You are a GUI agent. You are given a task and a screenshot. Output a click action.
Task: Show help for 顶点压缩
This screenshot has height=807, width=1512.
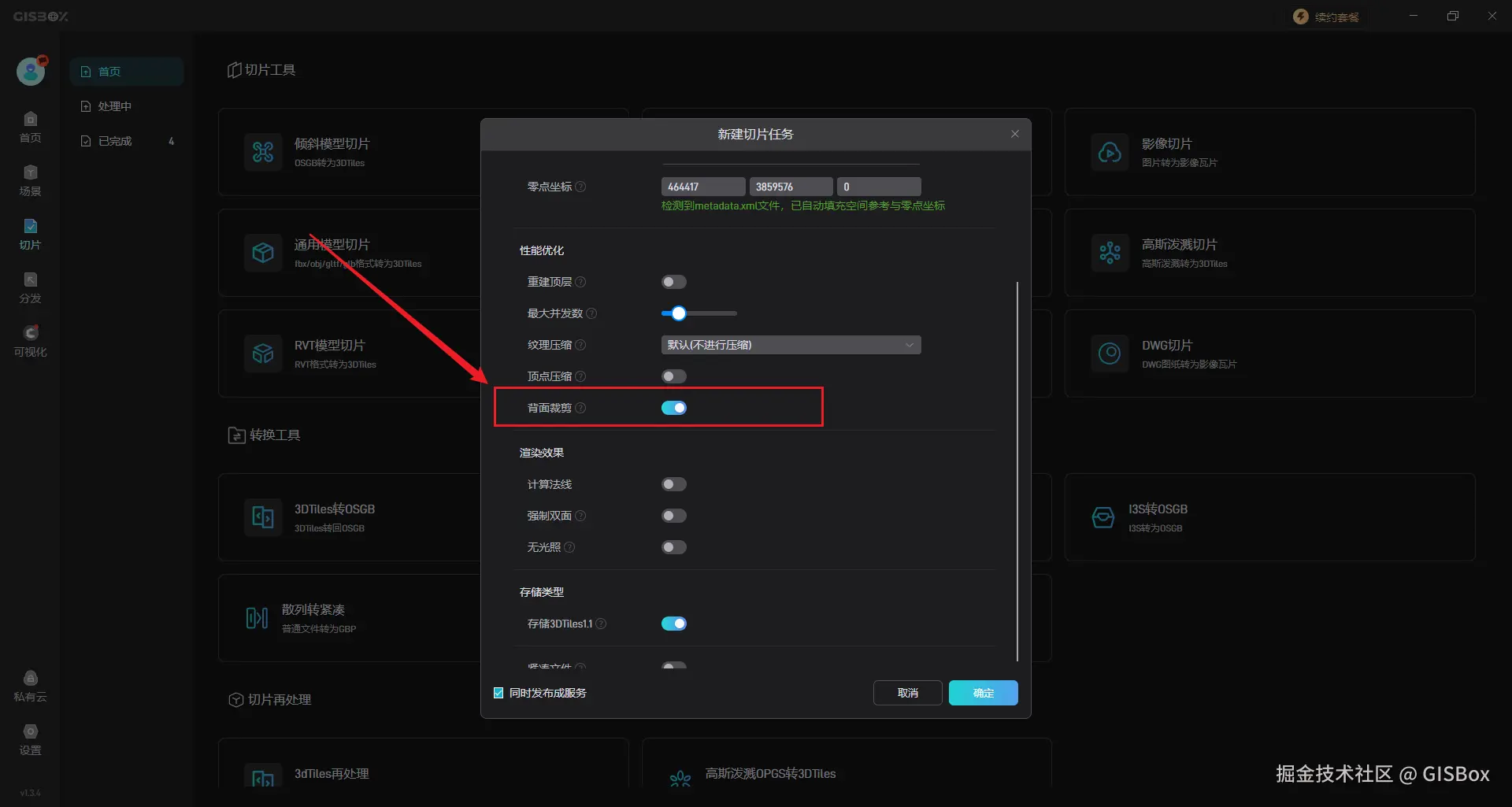coord(580,376)
